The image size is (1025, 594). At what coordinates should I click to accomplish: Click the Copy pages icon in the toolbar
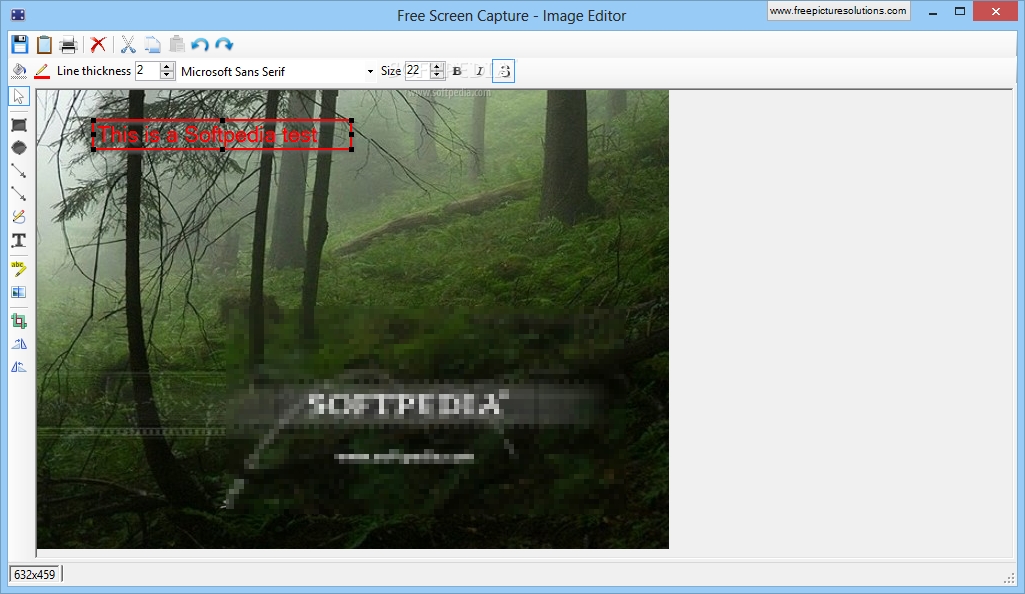click(x=152, y=44)
